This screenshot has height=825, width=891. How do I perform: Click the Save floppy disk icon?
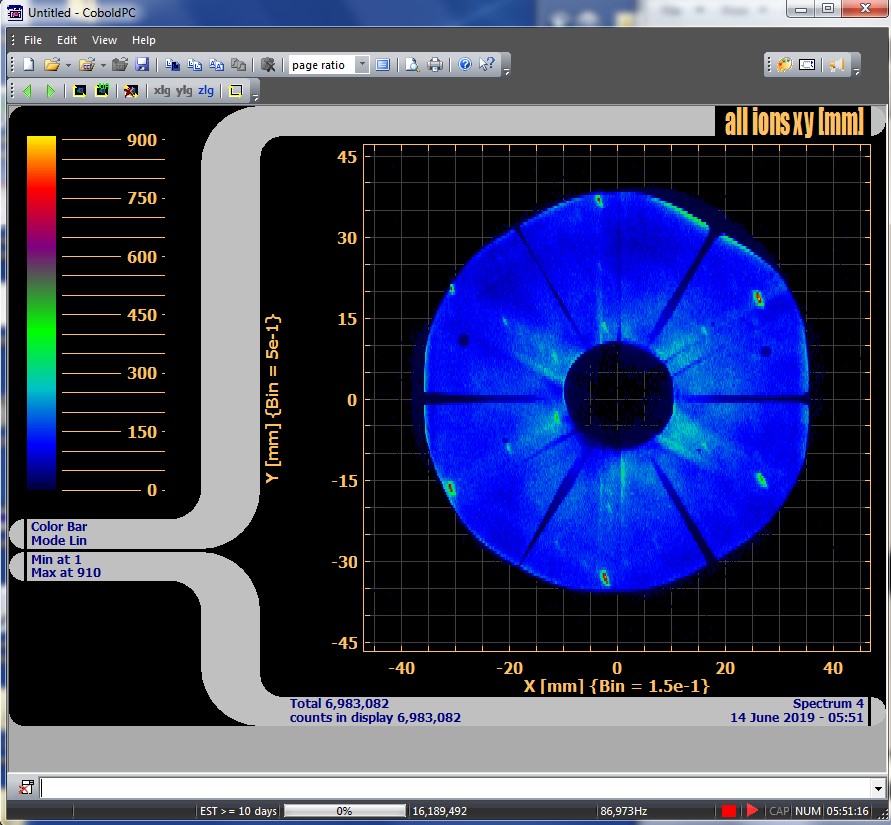[x=142, y=65]
